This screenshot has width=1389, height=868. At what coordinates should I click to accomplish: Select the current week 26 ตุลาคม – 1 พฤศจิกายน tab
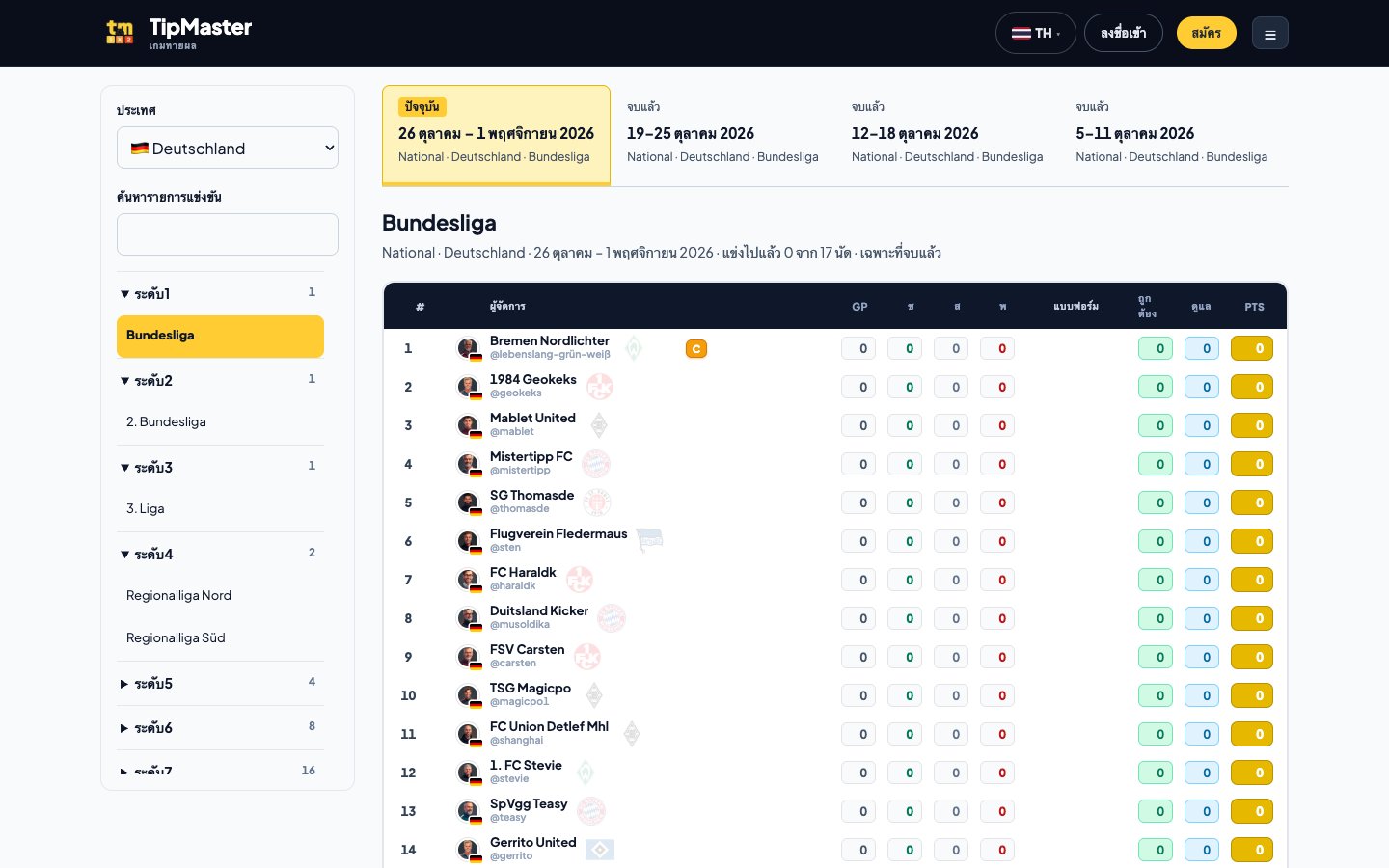pyautogui.click(x=496, y=135)
